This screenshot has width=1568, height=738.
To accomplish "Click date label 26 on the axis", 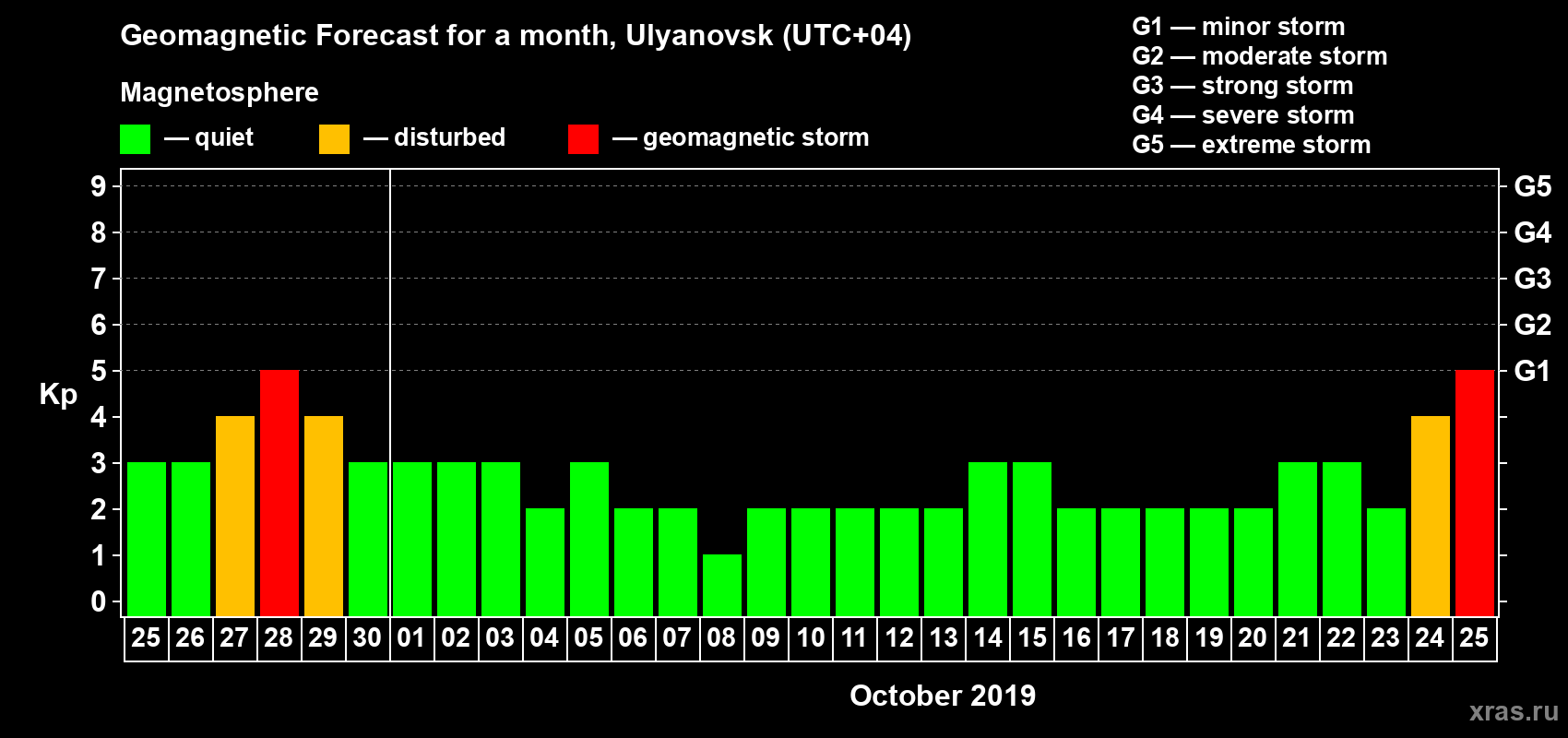I will click(190, 638).
